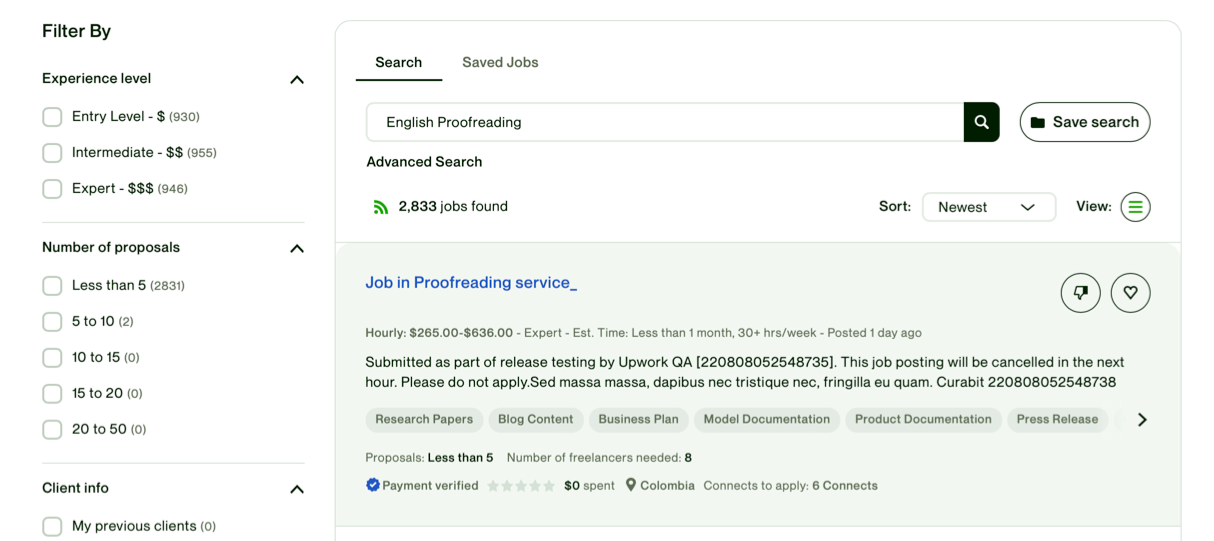The height and width of the screenshot is (541, 1214).
Task: Click the green RSS feed icon
Action: pyautogui.click(x=380, y=207)
